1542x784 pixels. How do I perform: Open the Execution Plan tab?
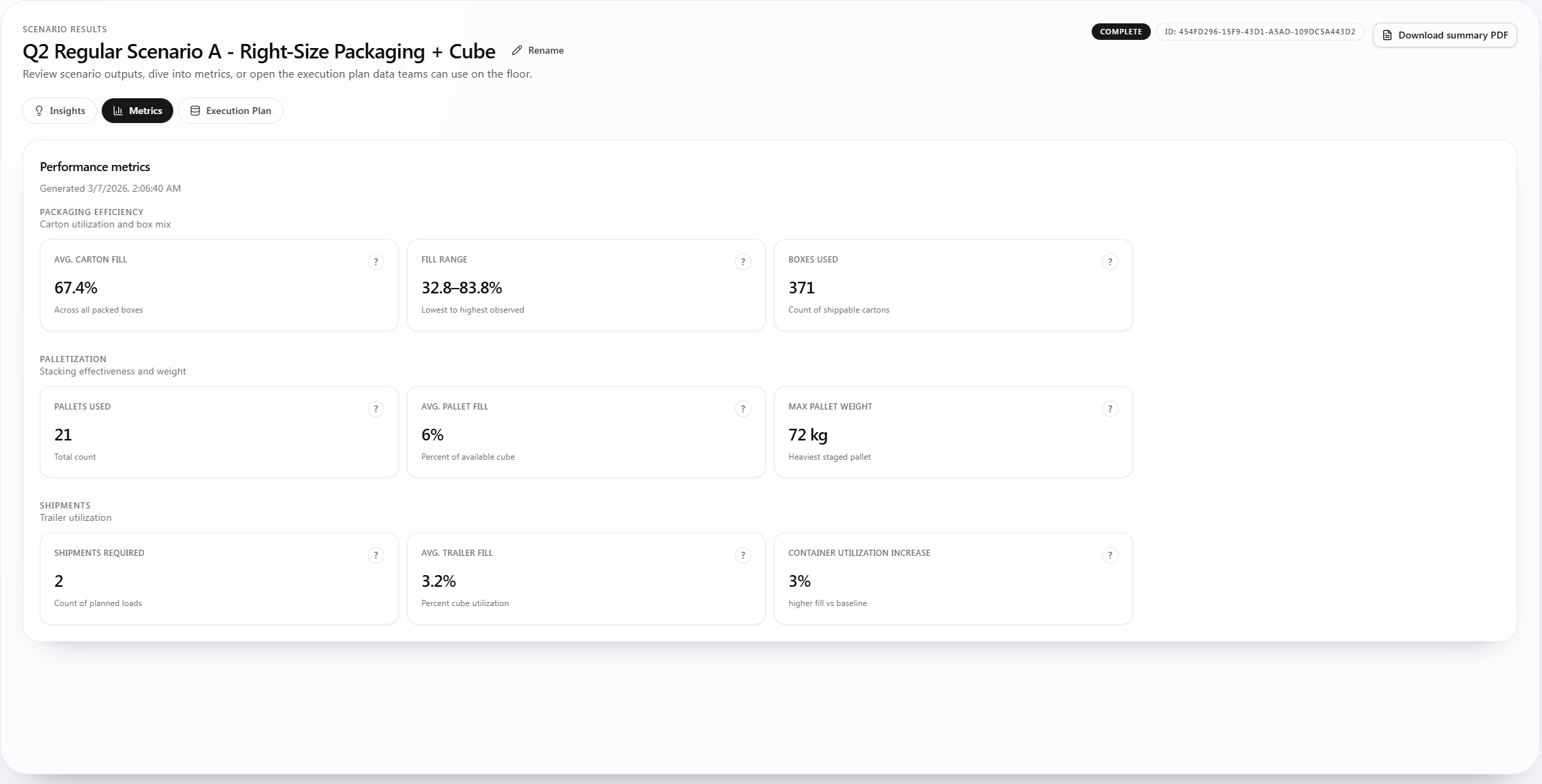(x=230, y=111)
